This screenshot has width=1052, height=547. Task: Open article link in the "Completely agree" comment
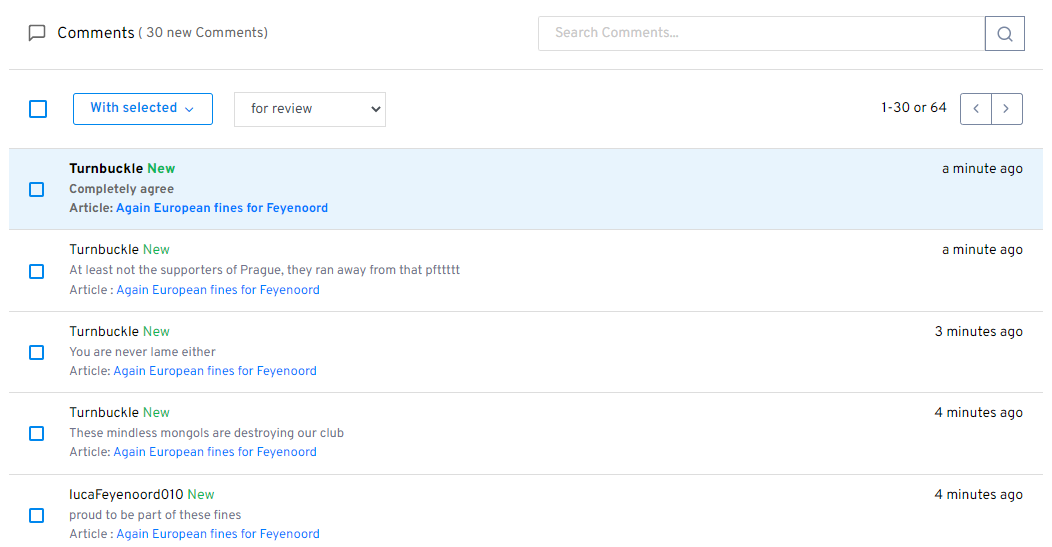tap(222, 208)
